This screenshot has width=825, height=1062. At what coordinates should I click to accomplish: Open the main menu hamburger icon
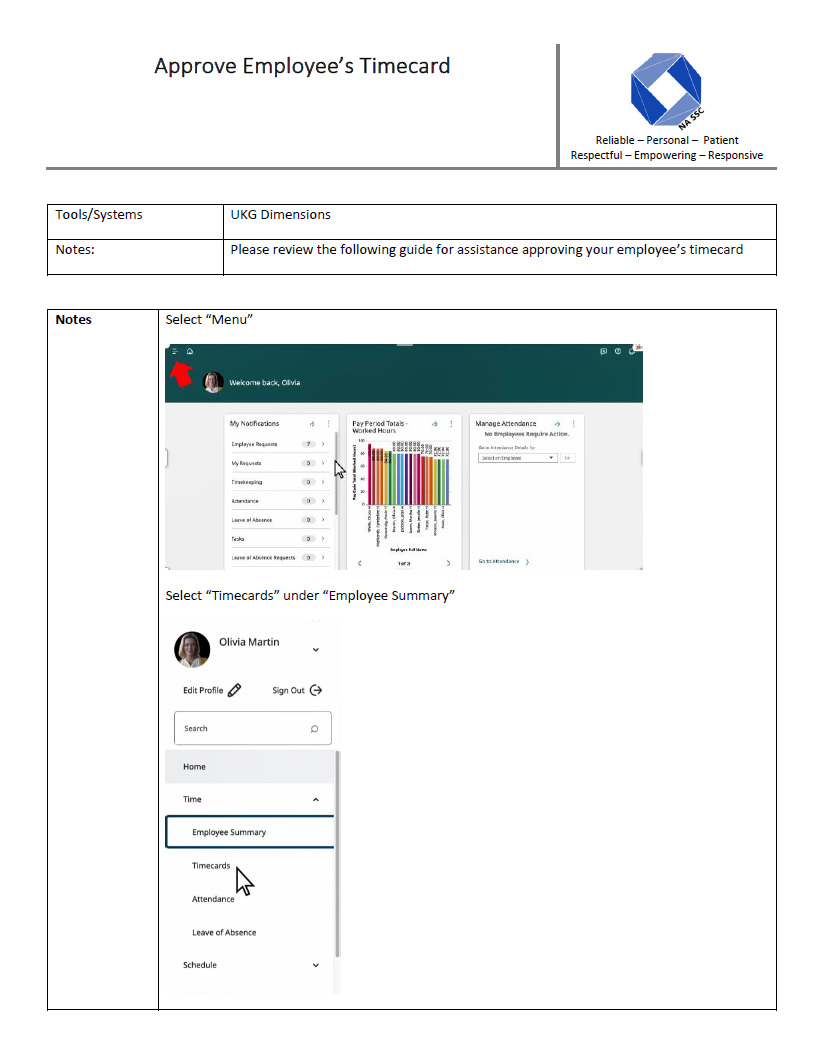[x=175, y=351]
